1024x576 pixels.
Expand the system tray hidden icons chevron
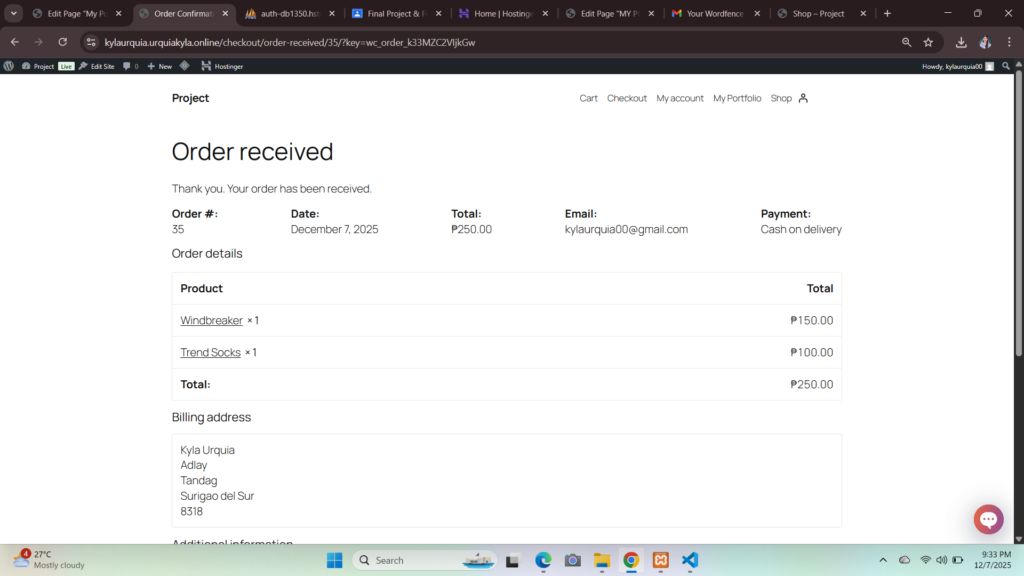[x=882, y=560]
